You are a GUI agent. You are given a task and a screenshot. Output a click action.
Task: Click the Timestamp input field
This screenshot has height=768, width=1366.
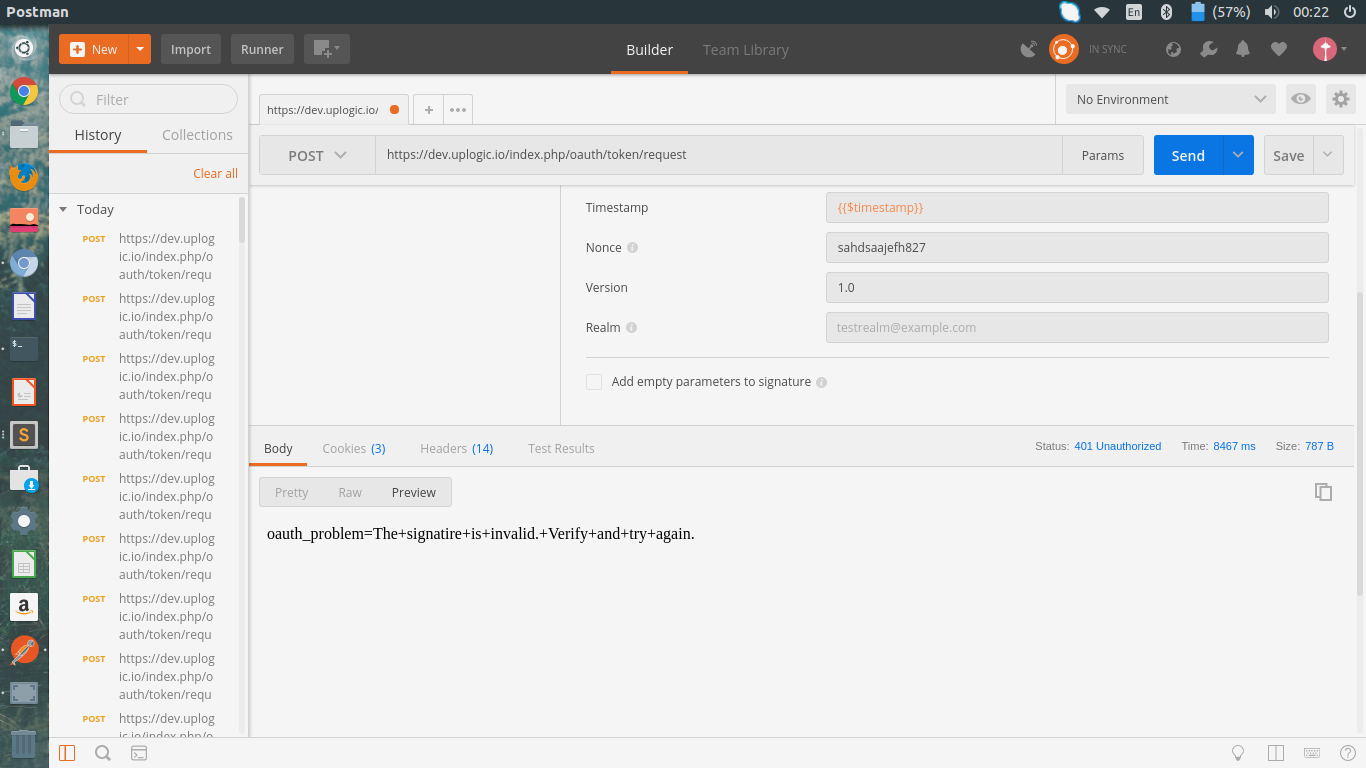1077,207
